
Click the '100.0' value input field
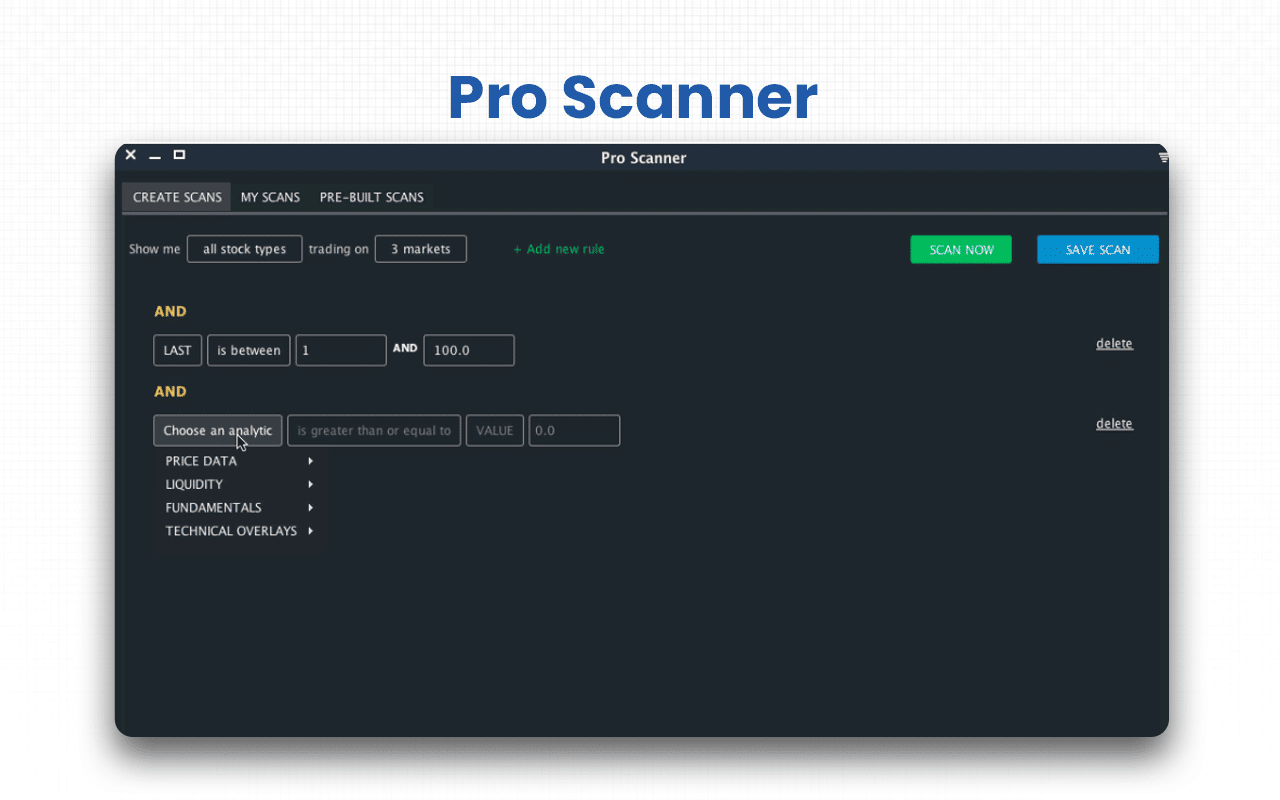[x=468, y=350]
